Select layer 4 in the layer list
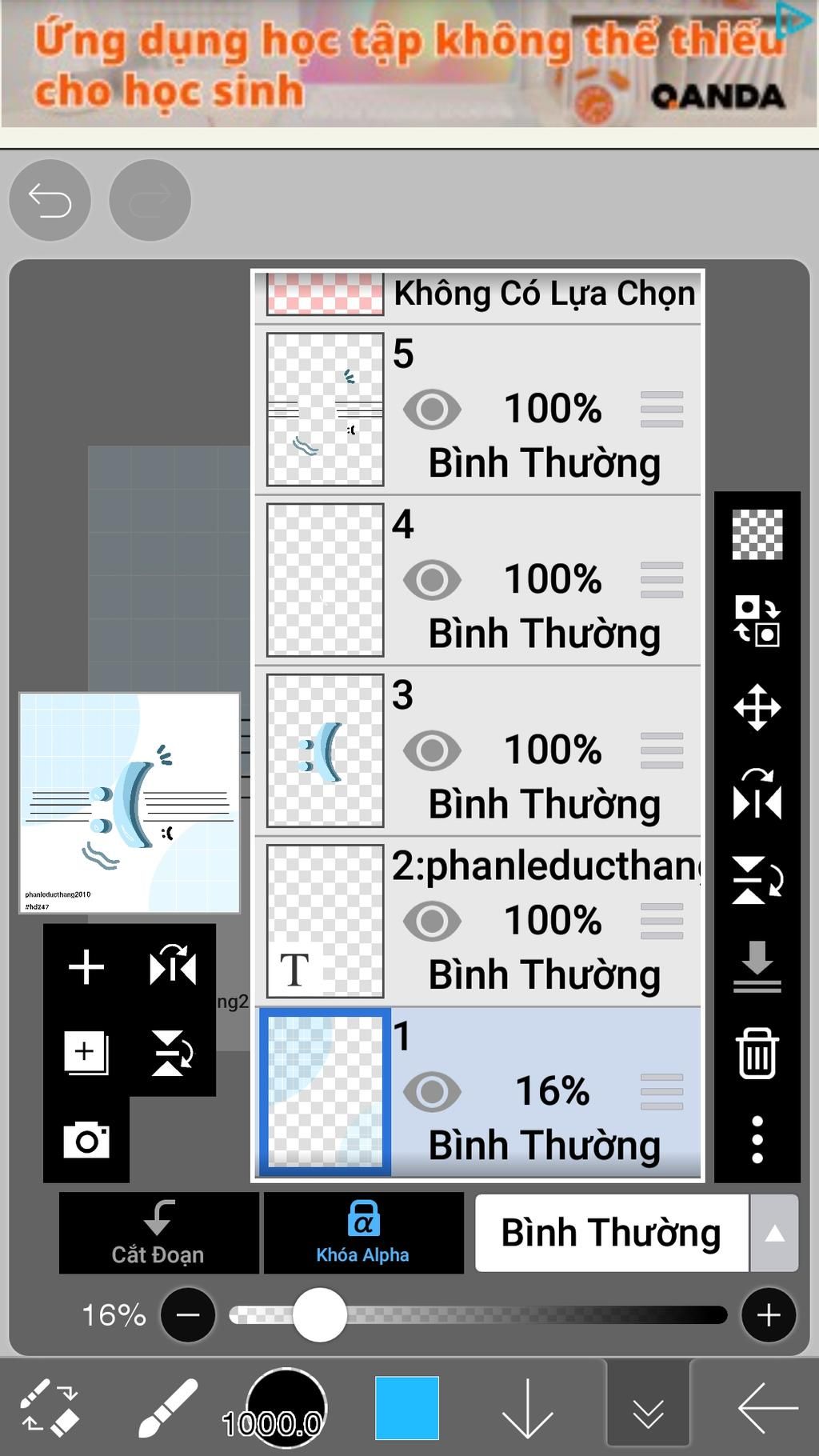Viewport: 819px width, 1456px height. [544, 580]
